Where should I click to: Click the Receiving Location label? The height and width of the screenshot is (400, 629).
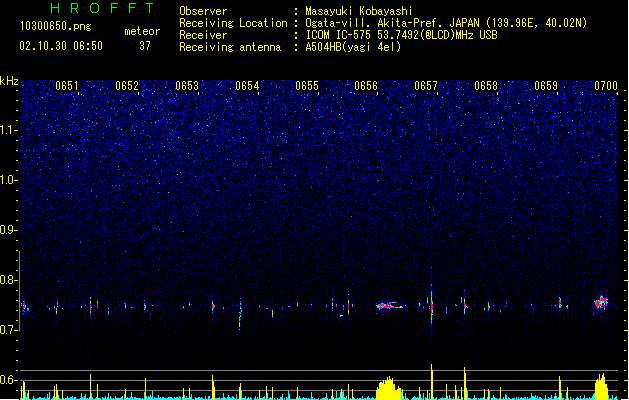[x=233, y=23]
